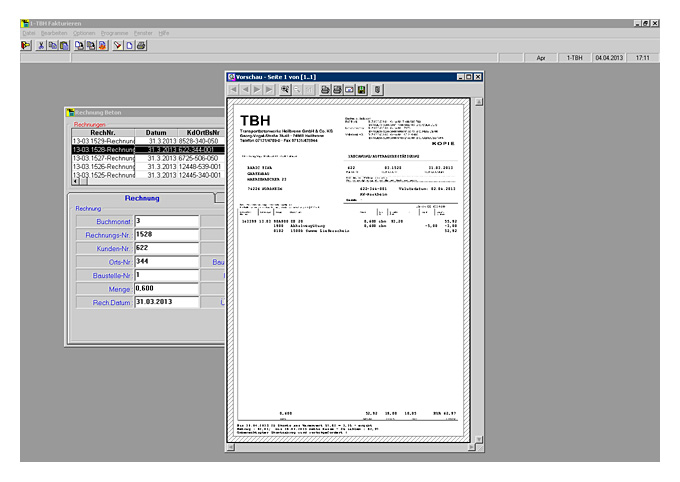The width and height of the screenshot is (680, 482).
Task: Click the first of the two adjacent document-copy icons
Action: coord(79,45)
